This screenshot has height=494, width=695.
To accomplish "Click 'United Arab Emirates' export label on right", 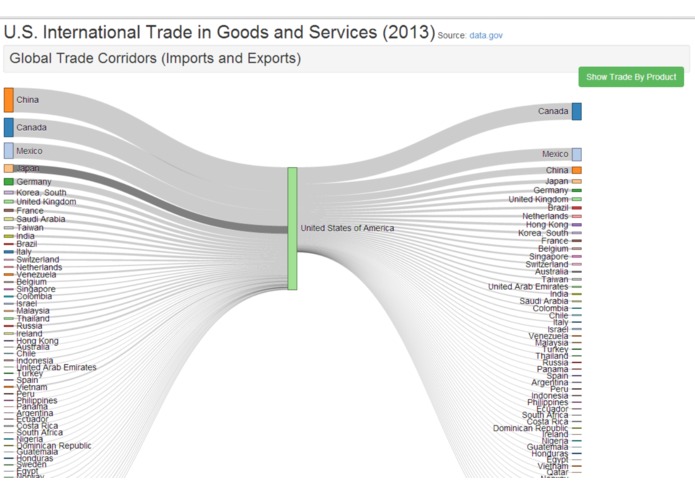I will click(528, 287).
